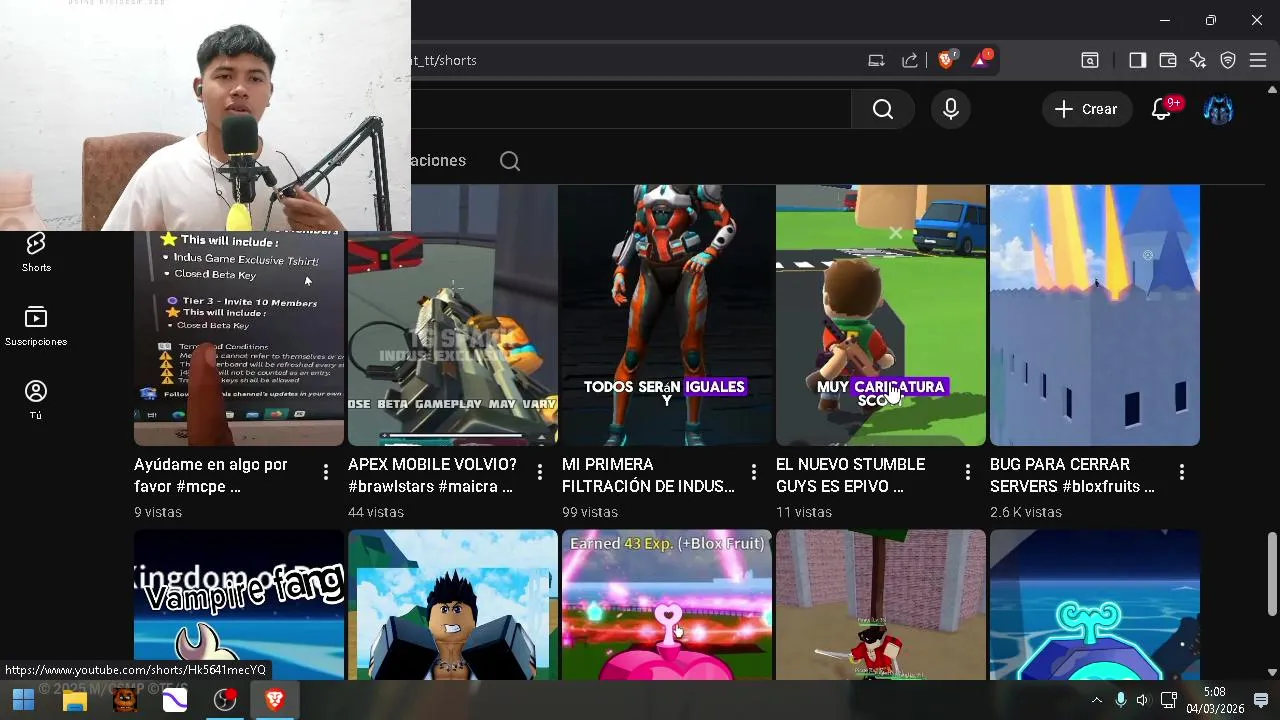
Task: Click the Brave browser taskbar icon
Action: pos(274,700)
